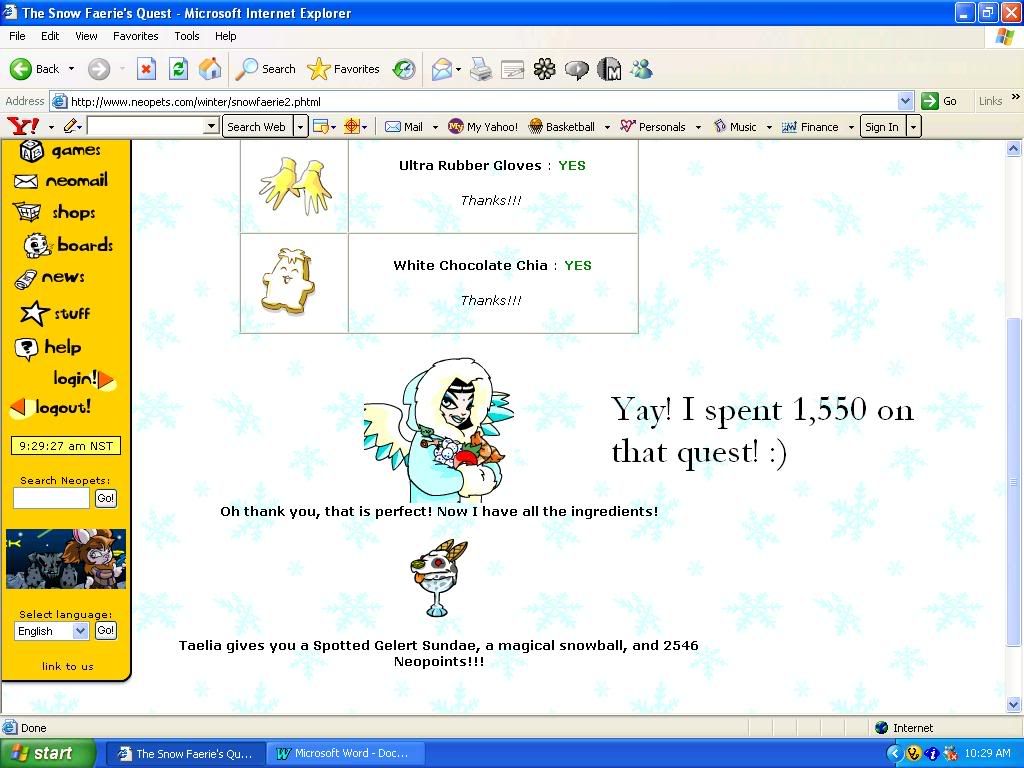Open the Windows Start button
Screen dimensions: 1024x768
click(46, 754)
